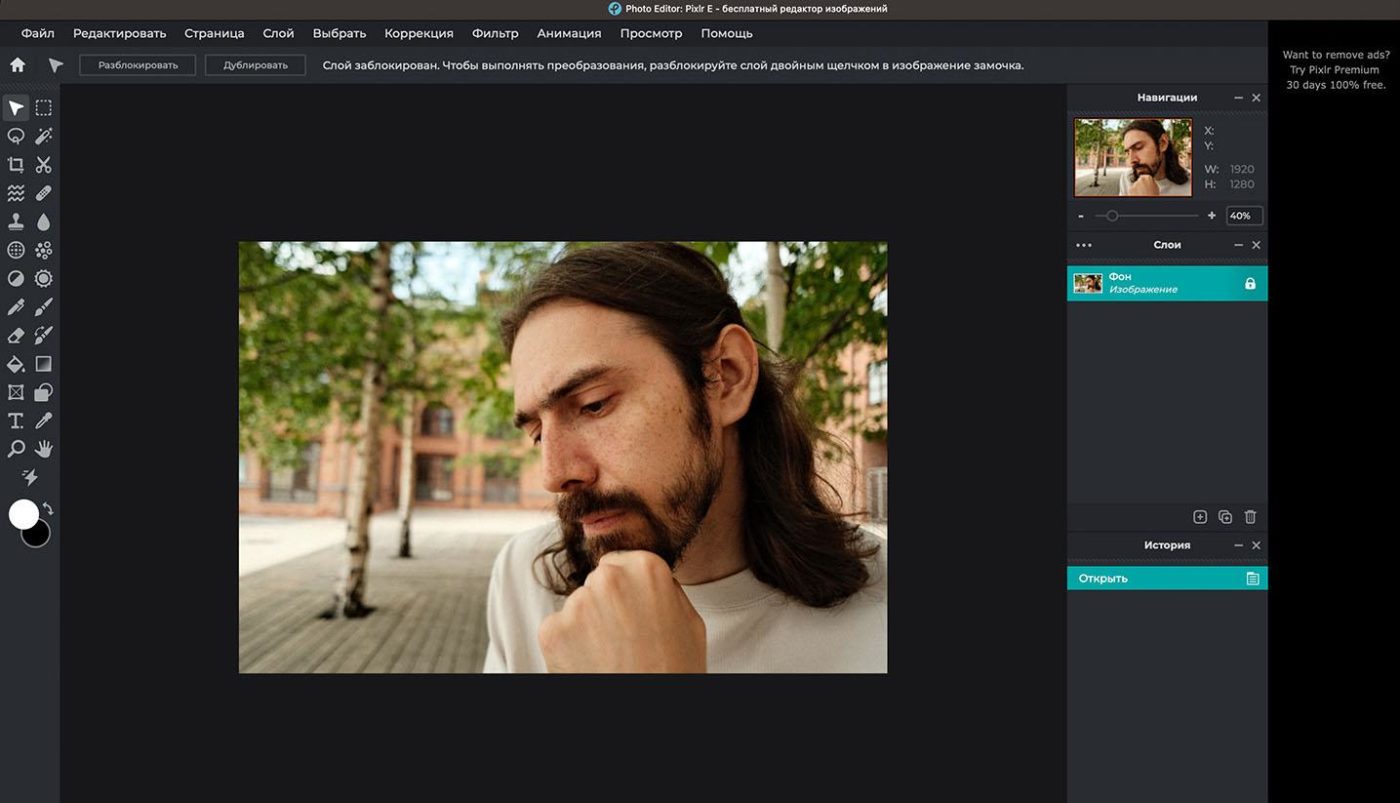Image resolution: width=1400 pixels, height=803 pixels.
Task: Select the Dodge/Burn half-circle tool
Action: [16, 279]
